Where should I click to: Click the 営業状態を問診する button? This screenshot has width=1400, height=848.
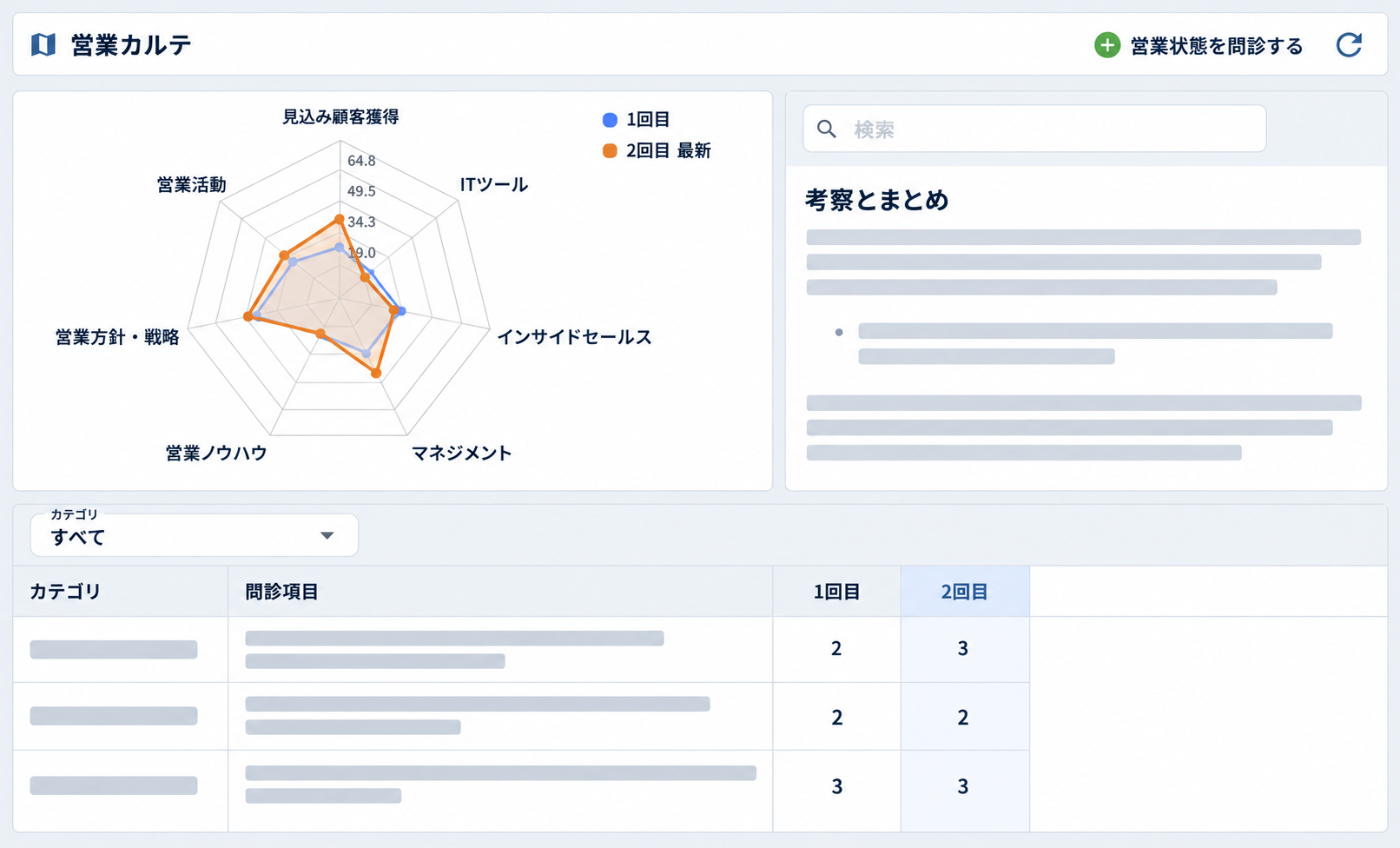[x=1199, y=45]
